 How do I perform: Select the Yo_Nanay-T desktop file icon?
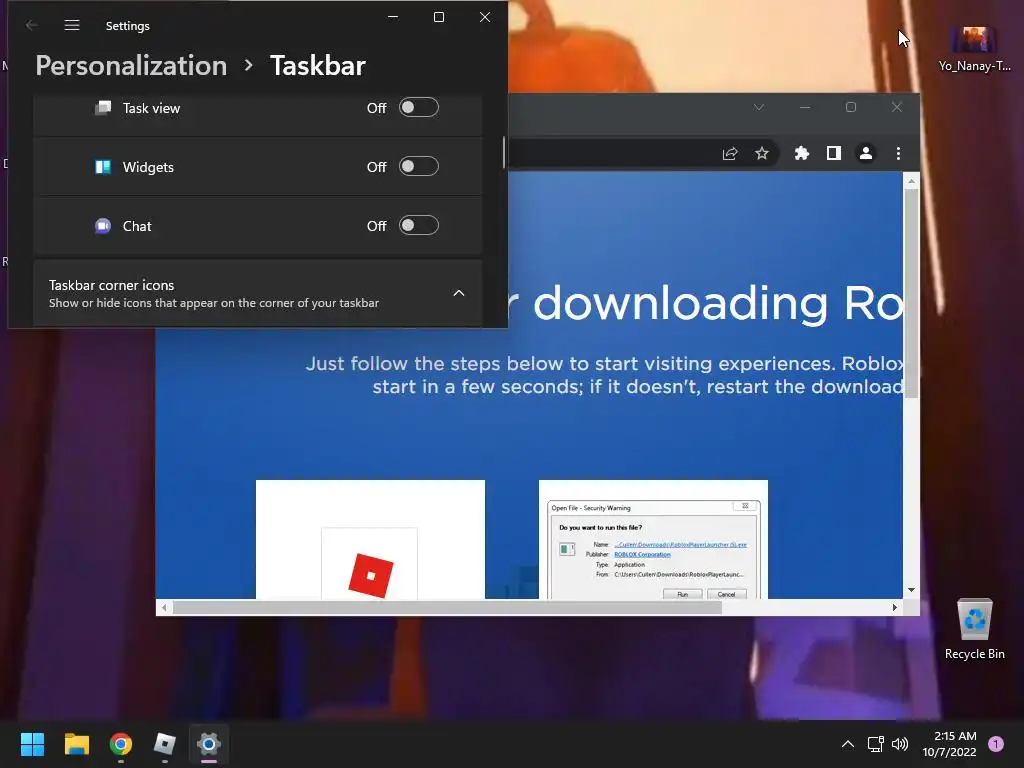pyautogui.click(x=974, y=48)
